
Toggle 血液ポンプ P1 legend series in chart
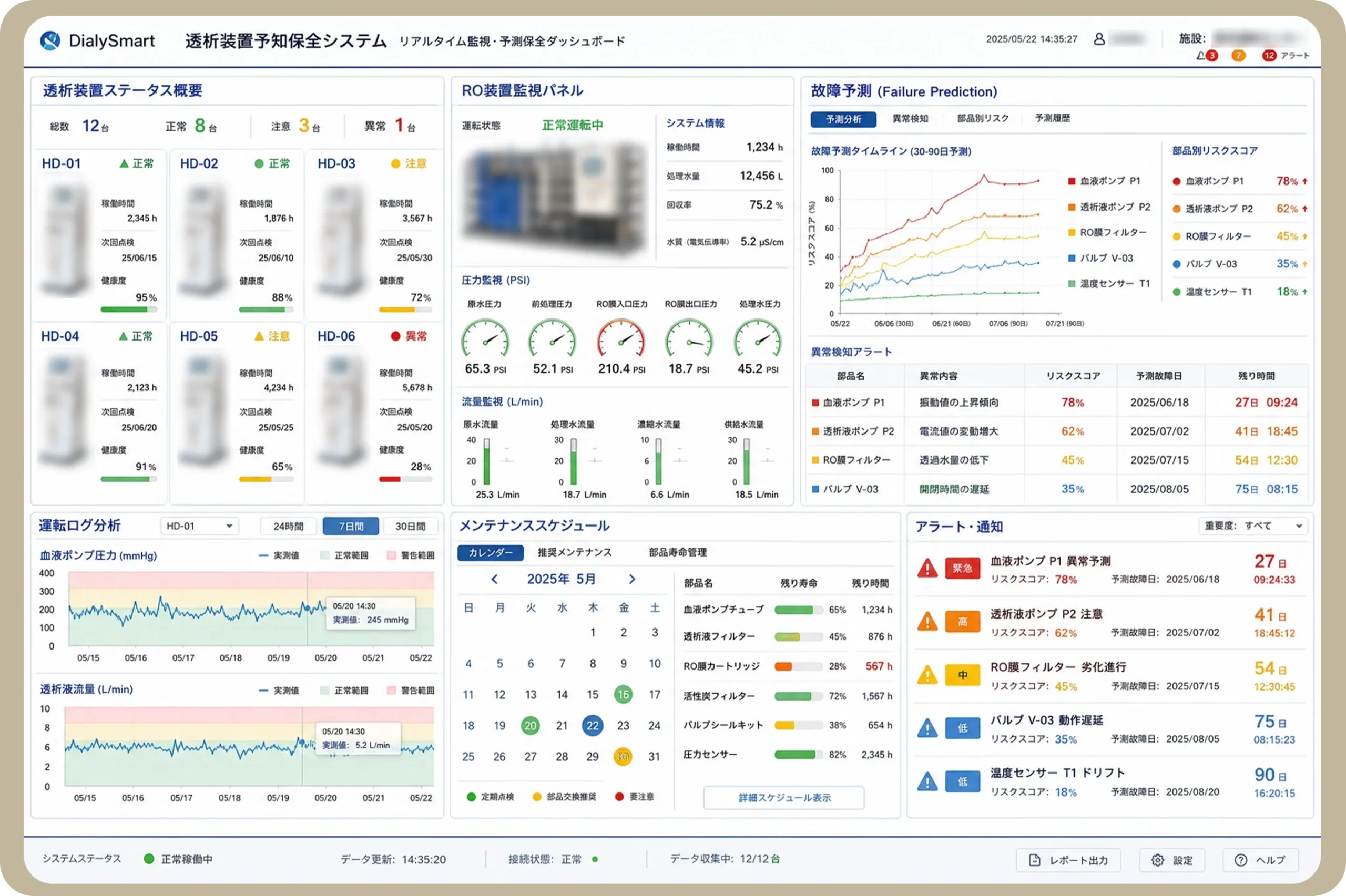pos(1104,181)
